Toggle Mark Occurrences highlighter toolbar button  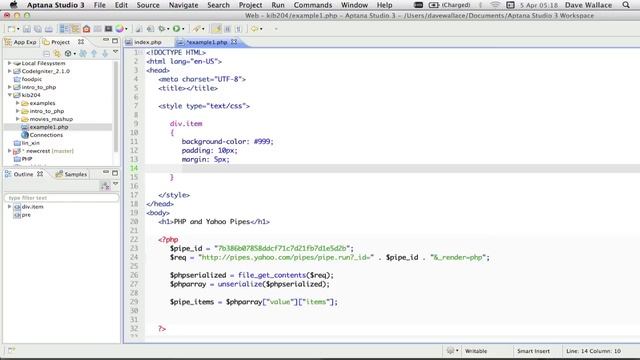coord(217,29)
